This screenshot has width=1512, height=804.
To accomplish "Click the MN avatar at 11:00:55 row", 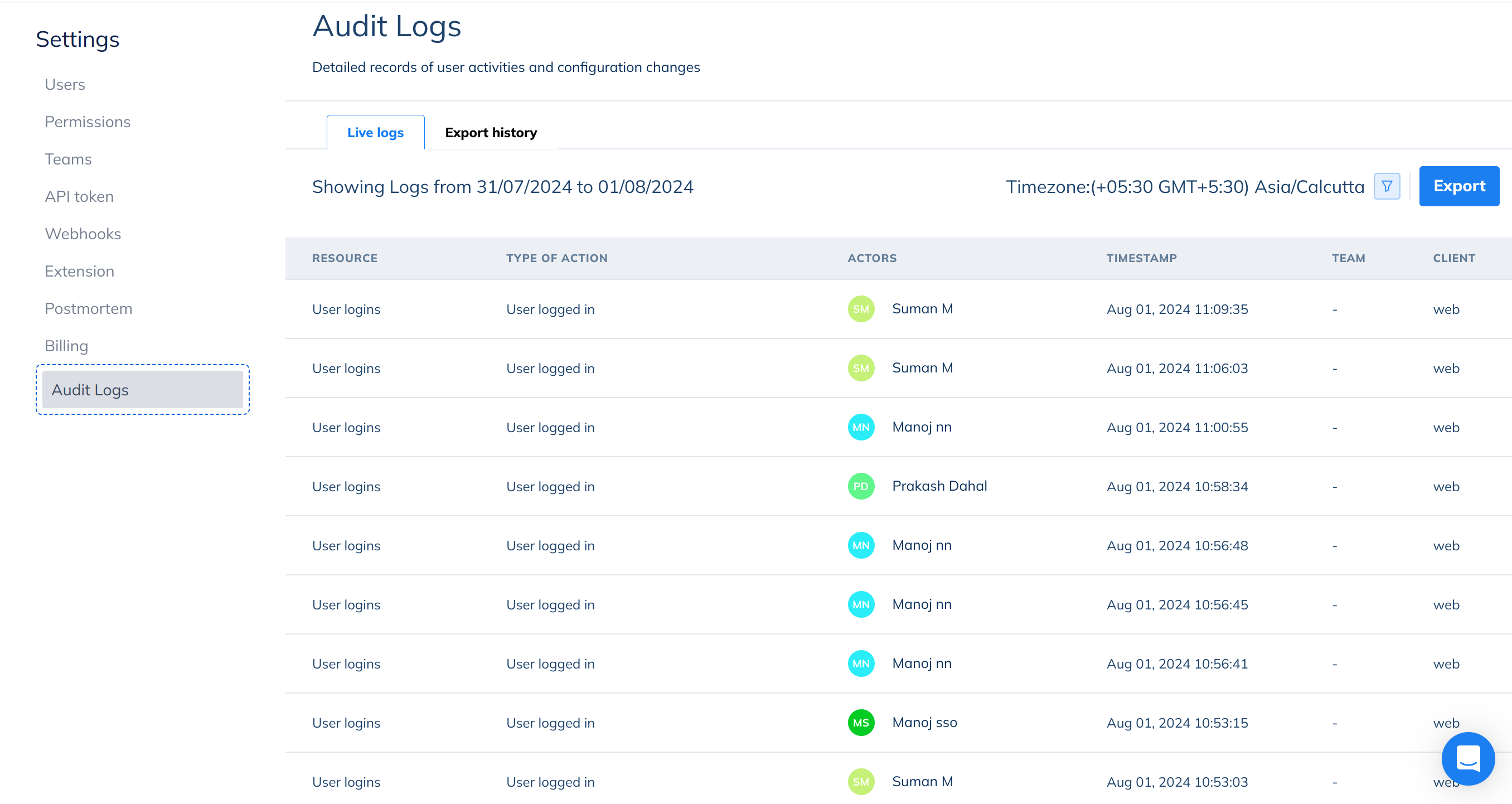I will click(860, 427).
